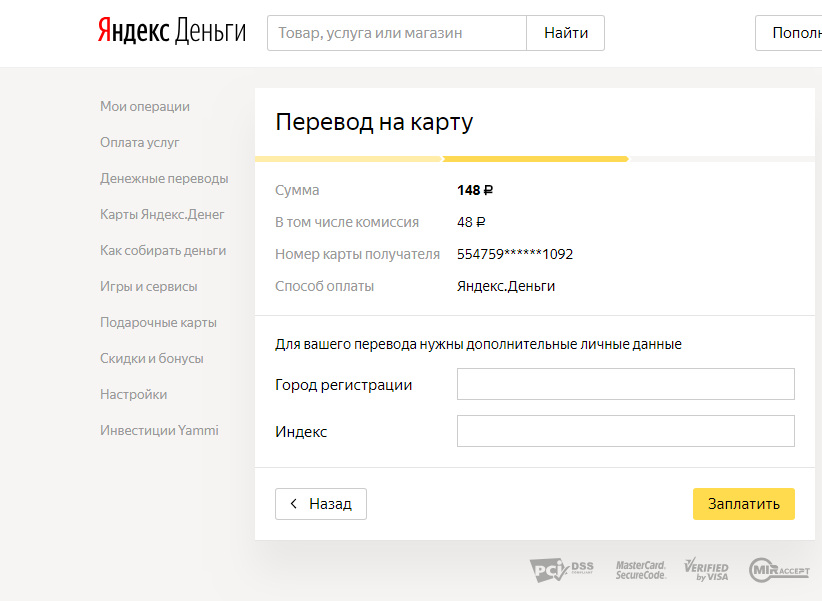Open Мои операции in sidebar
This screenshot has width=822, height=601.
[145, 106]
